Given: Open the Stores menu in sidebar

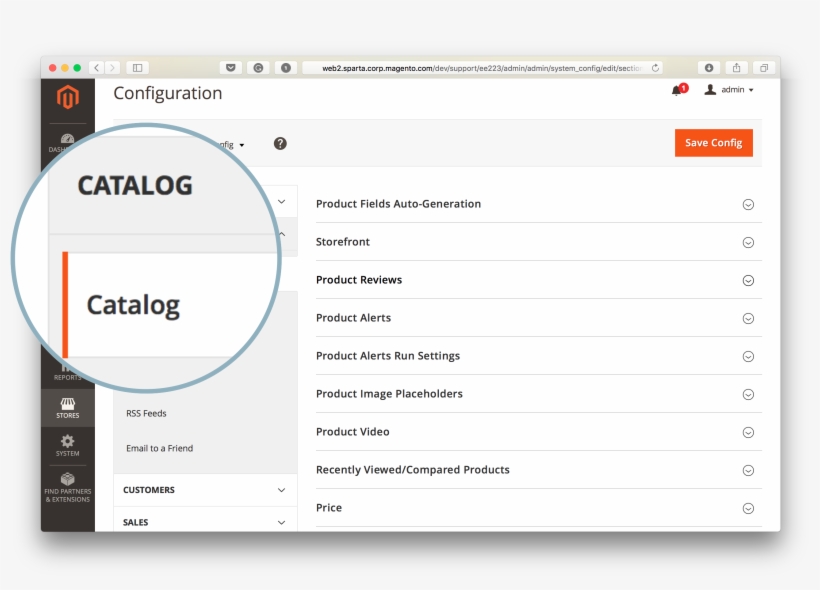Looking at the screenshot, I should tap(68, 408).
